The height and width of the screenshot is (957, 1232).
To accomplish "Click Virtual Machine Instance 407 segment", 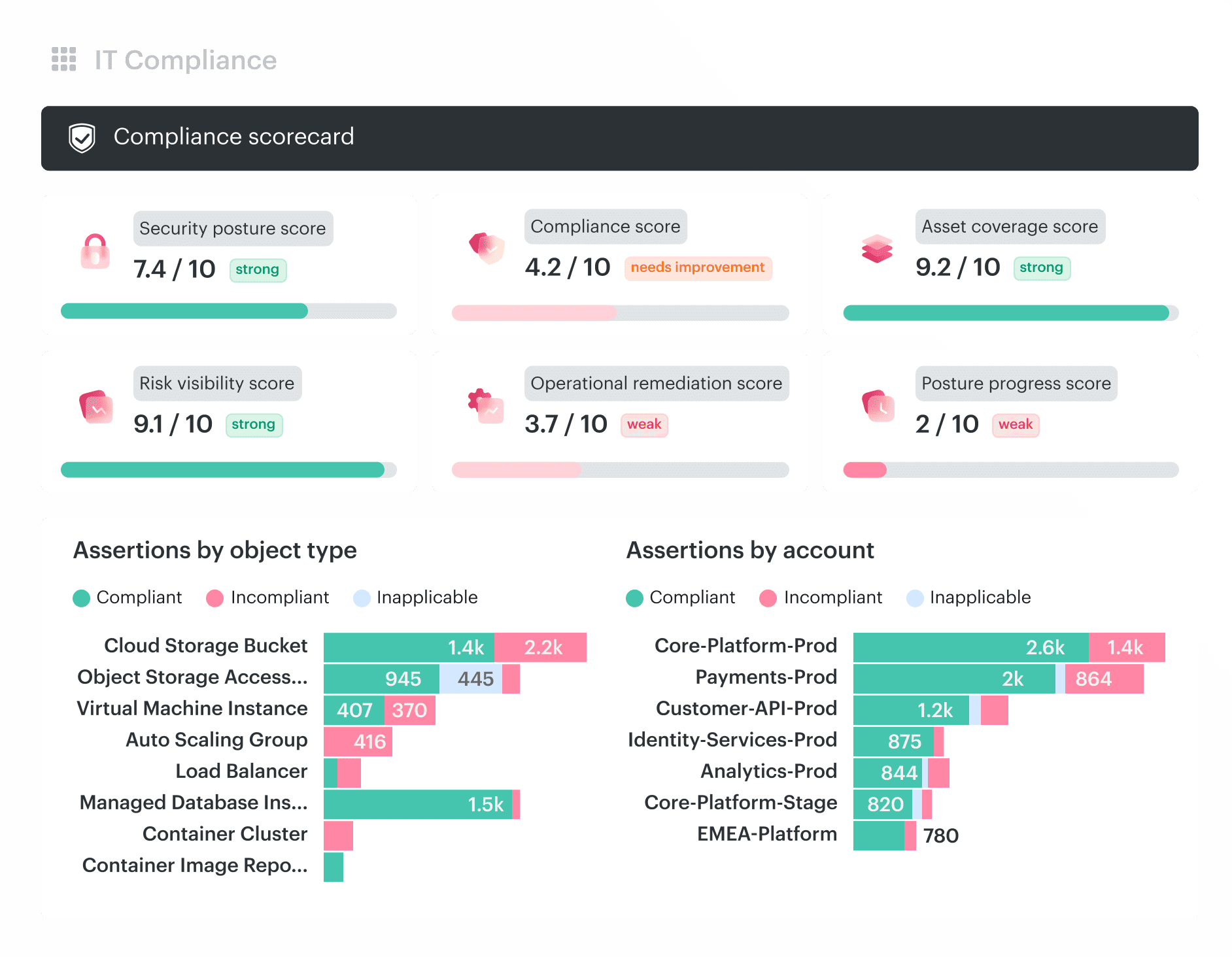I will tap(354, 710).
